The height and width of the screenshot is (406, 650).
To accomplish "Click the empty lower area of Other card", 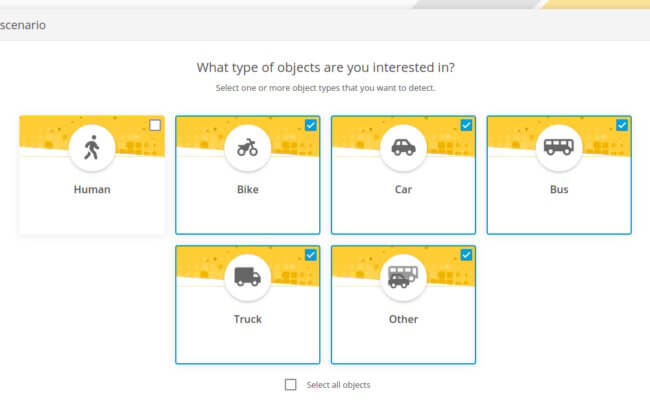I will (x=403, y=344).
